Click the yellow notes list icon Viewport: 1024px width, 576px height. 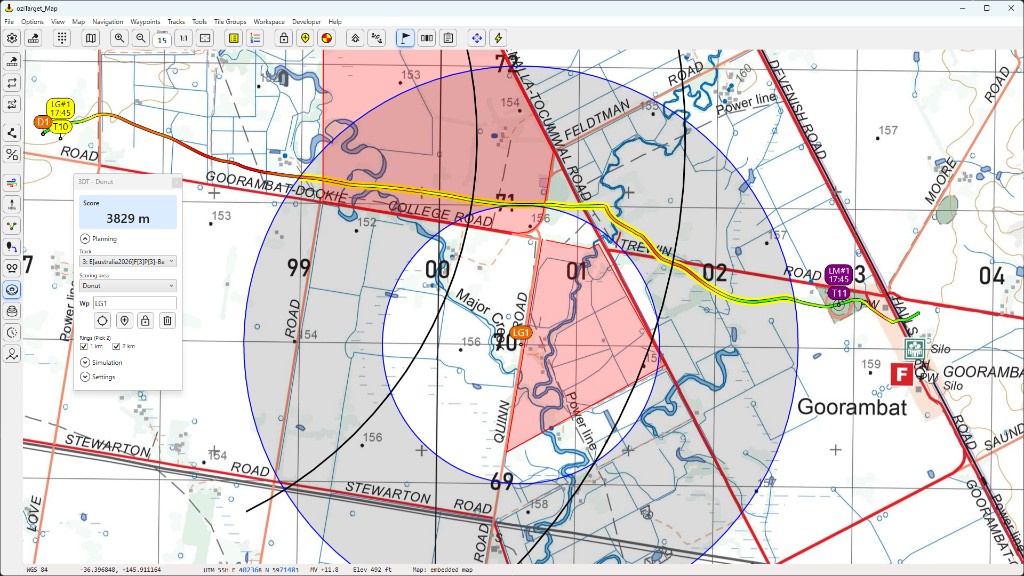click(x=234, y=38)
